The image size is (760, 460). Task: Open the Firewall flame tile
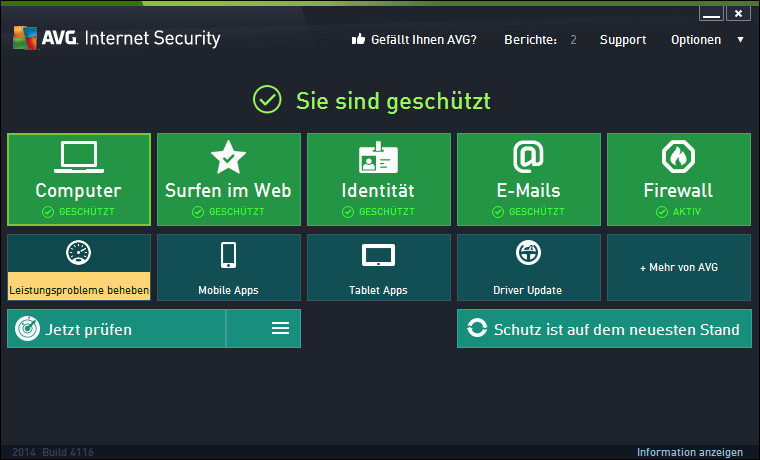click(679, 179)
